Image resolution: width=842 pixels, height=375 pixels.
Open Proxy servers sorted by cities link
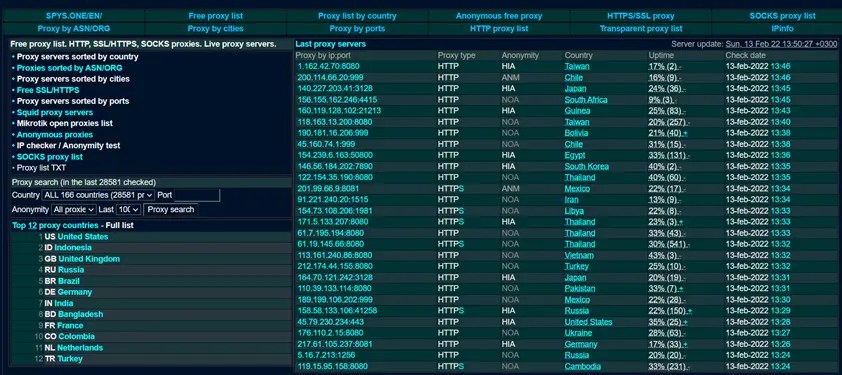click(73, 79)
